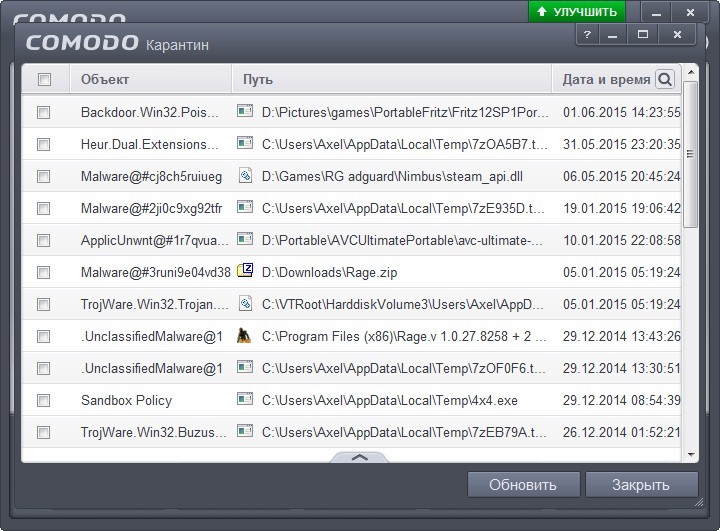This screenshot has width=720, height=531.
Task: Close the Карантин window
Action: [677, 34]
